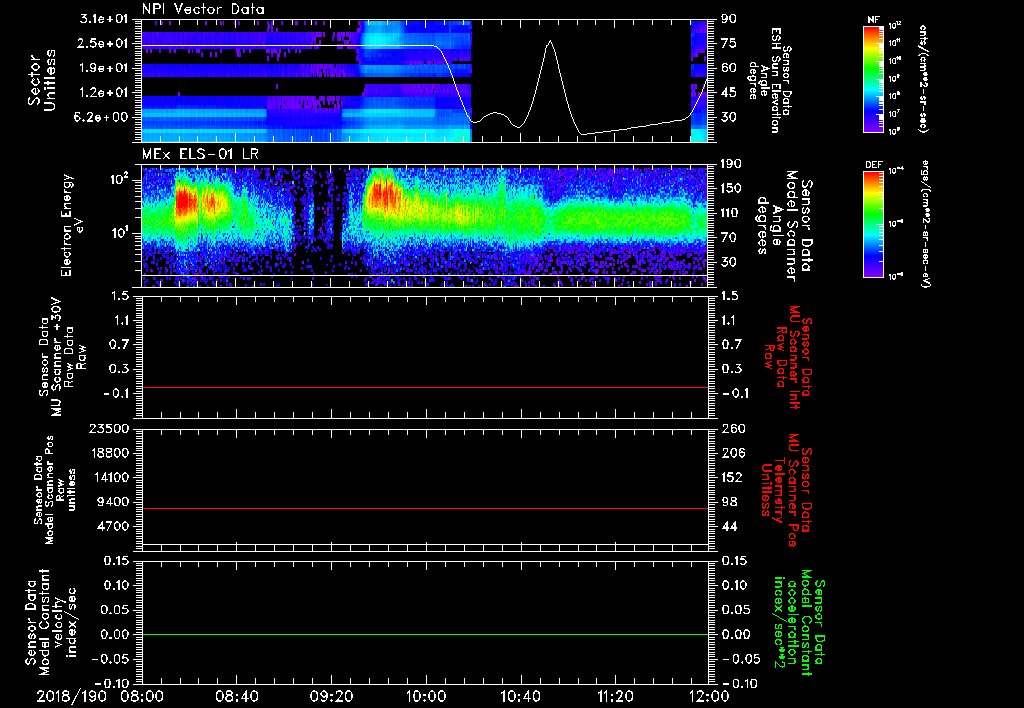1024x708 pixels.
Task: Click the DEF color scale bar
Action: (873, 224)
